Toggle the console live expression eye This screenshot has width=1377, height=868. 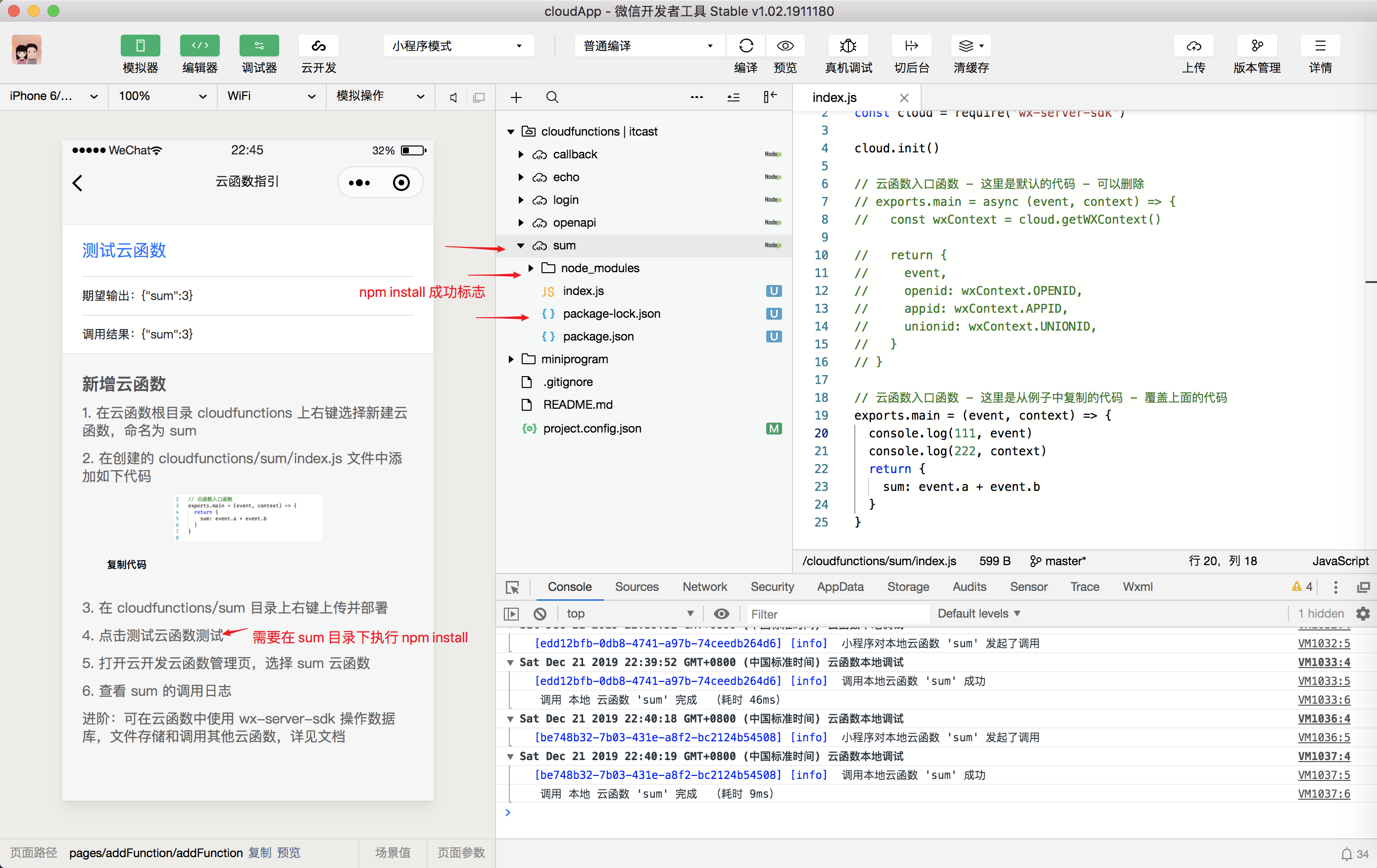tap(722, 614)
